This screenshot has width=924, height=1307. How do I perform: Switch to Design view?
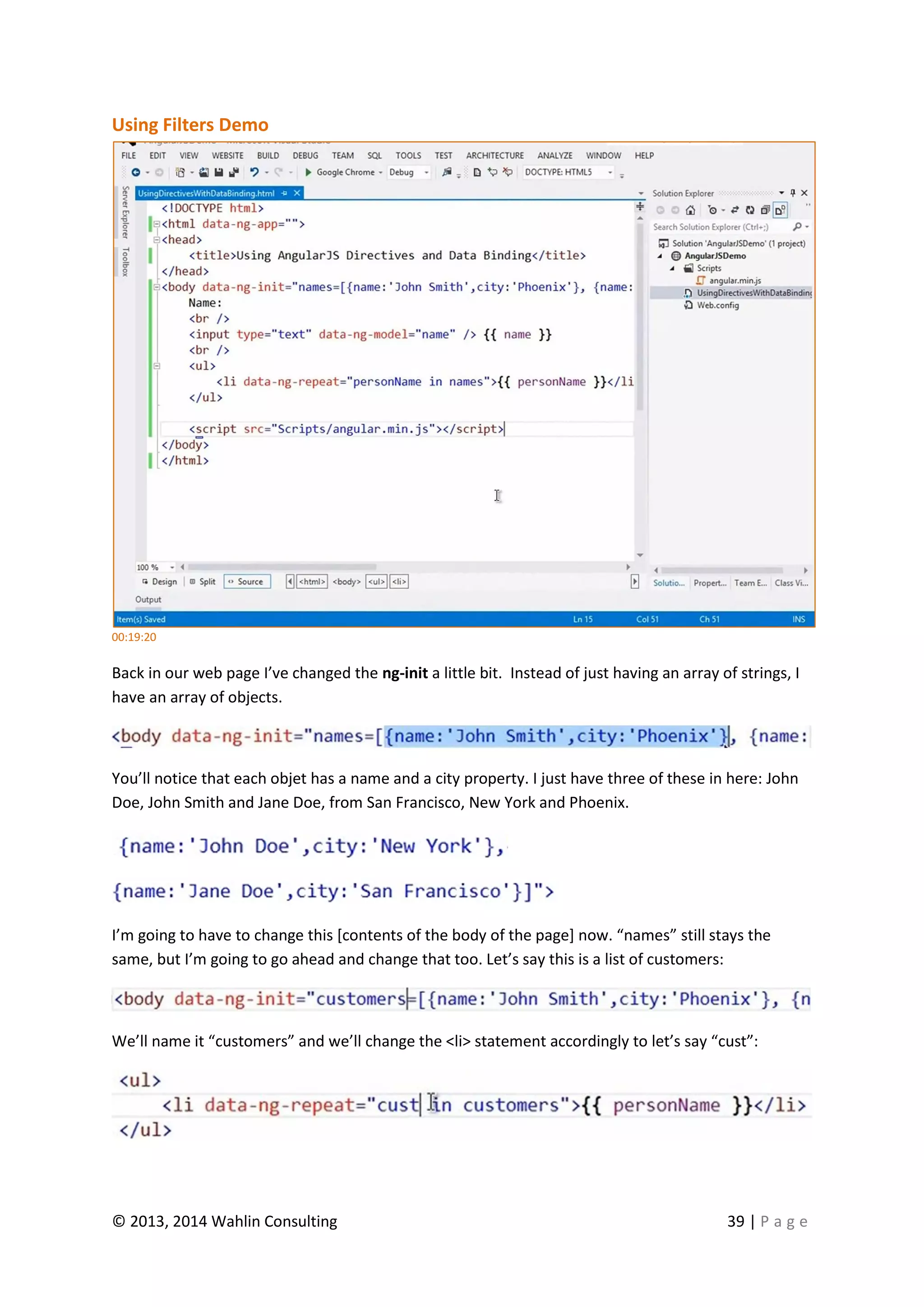(x=159, y=582)
